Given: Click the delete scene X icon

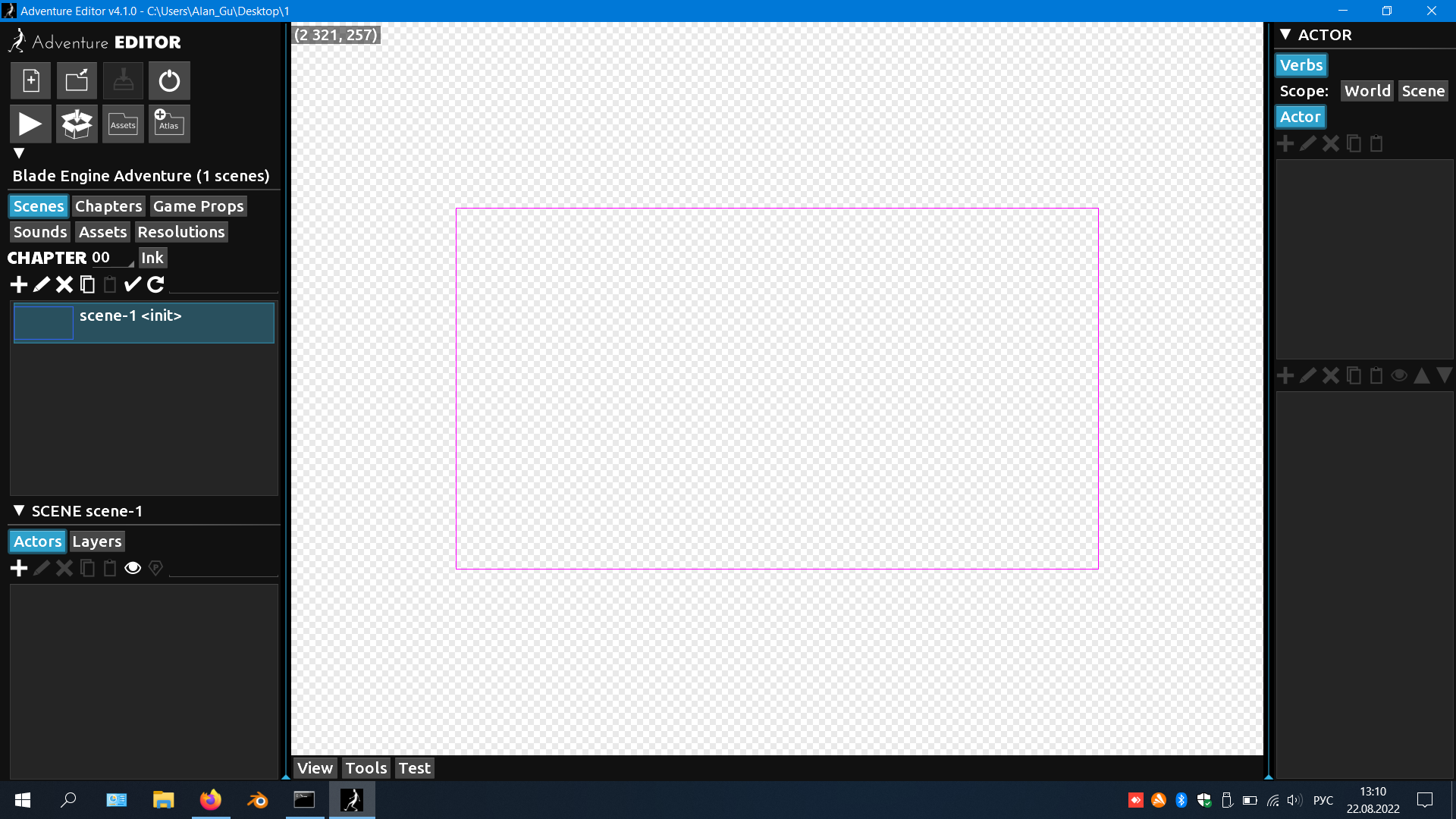Looking at the screenshot, I should pos(64,284).
